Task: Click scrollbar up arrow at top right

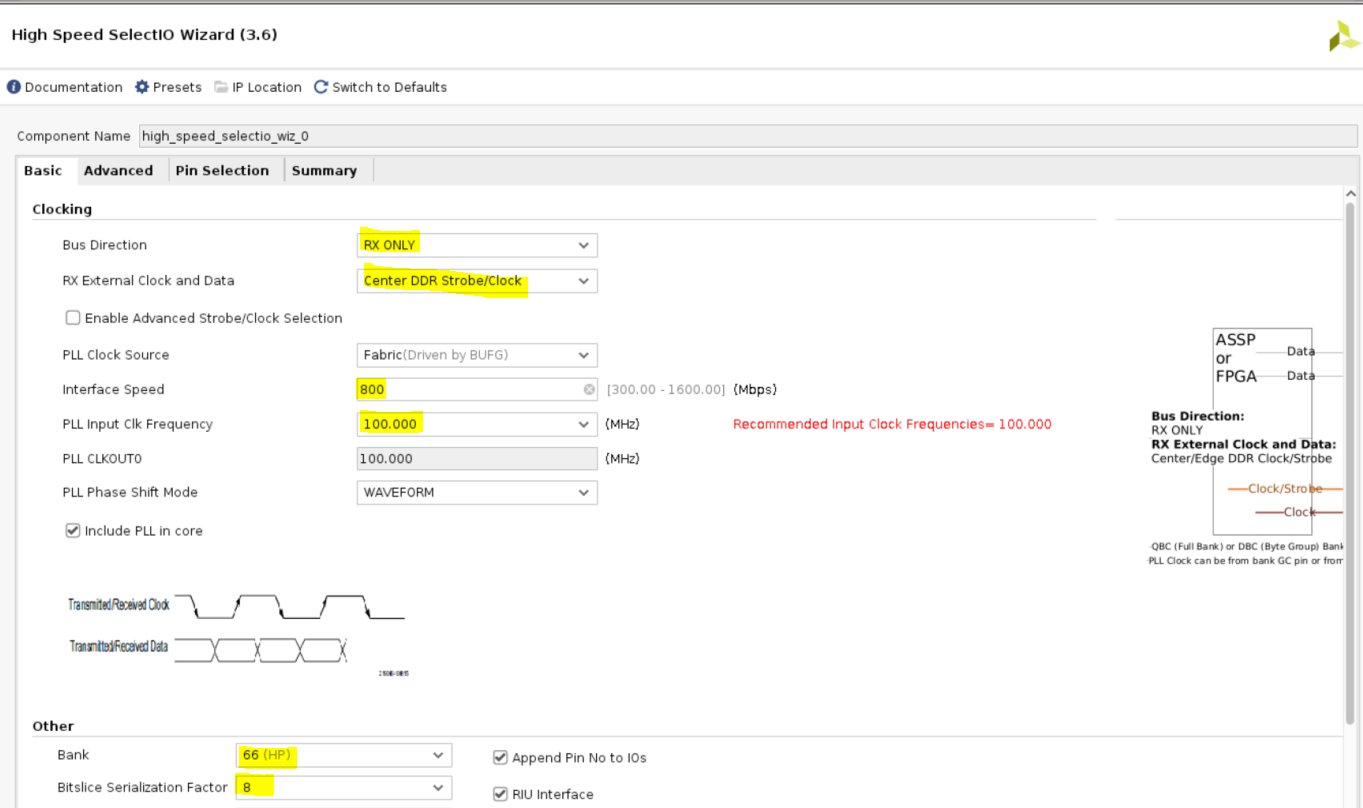Action: click(x=1351, y=194)
